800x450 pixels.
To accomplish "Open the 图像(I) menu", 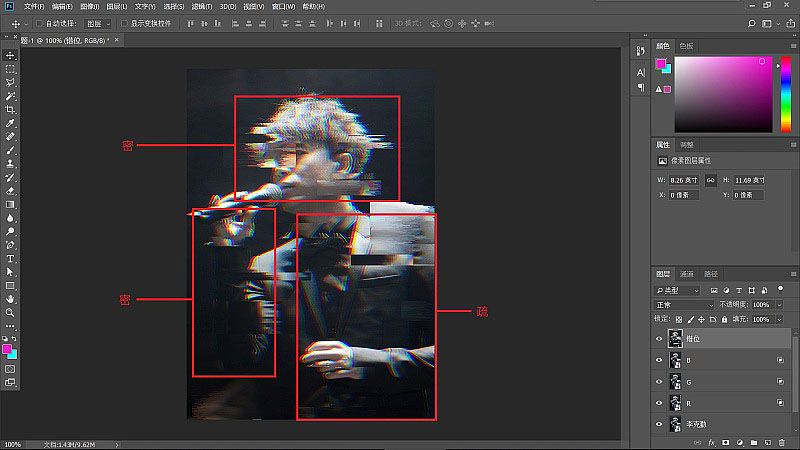I will [x=89, y=7].
